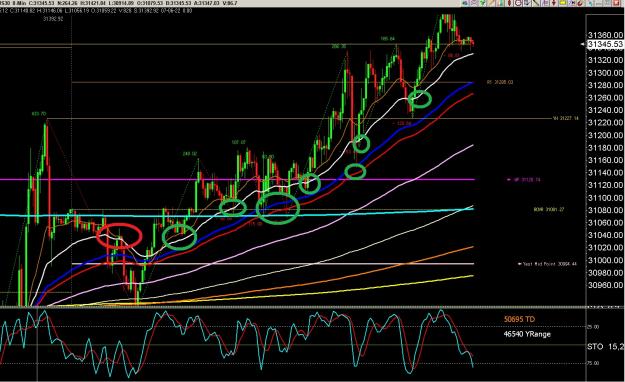Click the red vertical diamond toolbar icon
The width and height of the screenshot is (625, 382).
click(509, 3)
